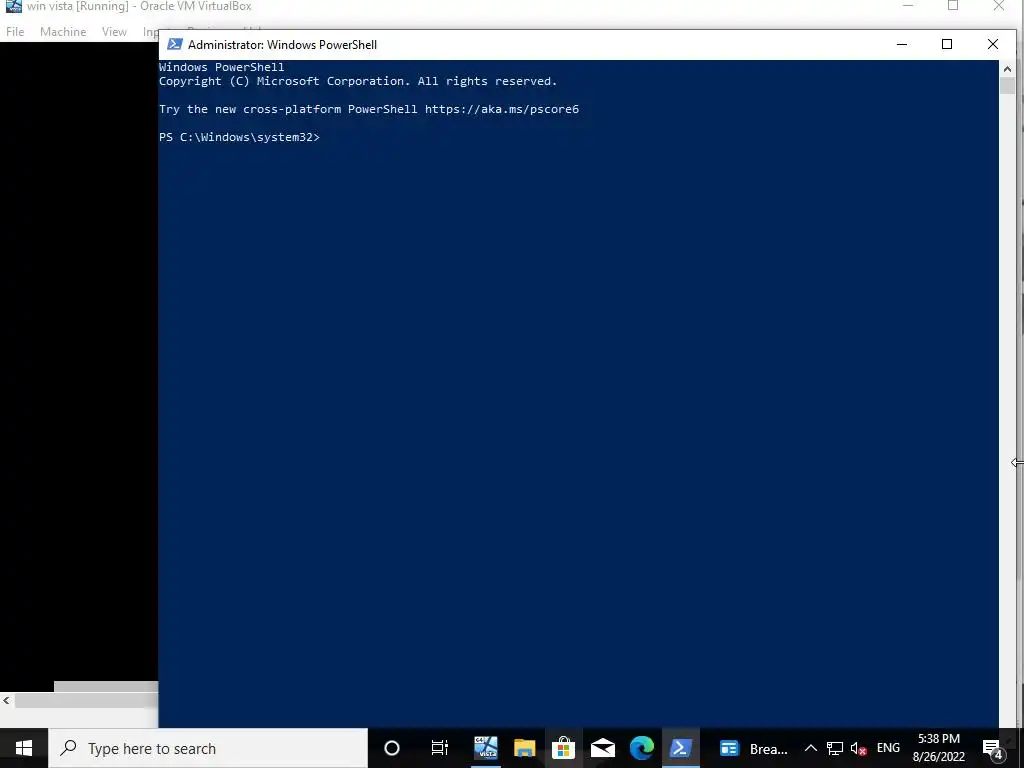Open the network status tray icon
The height and width of the screenshot is (768, 1024).
835,748
